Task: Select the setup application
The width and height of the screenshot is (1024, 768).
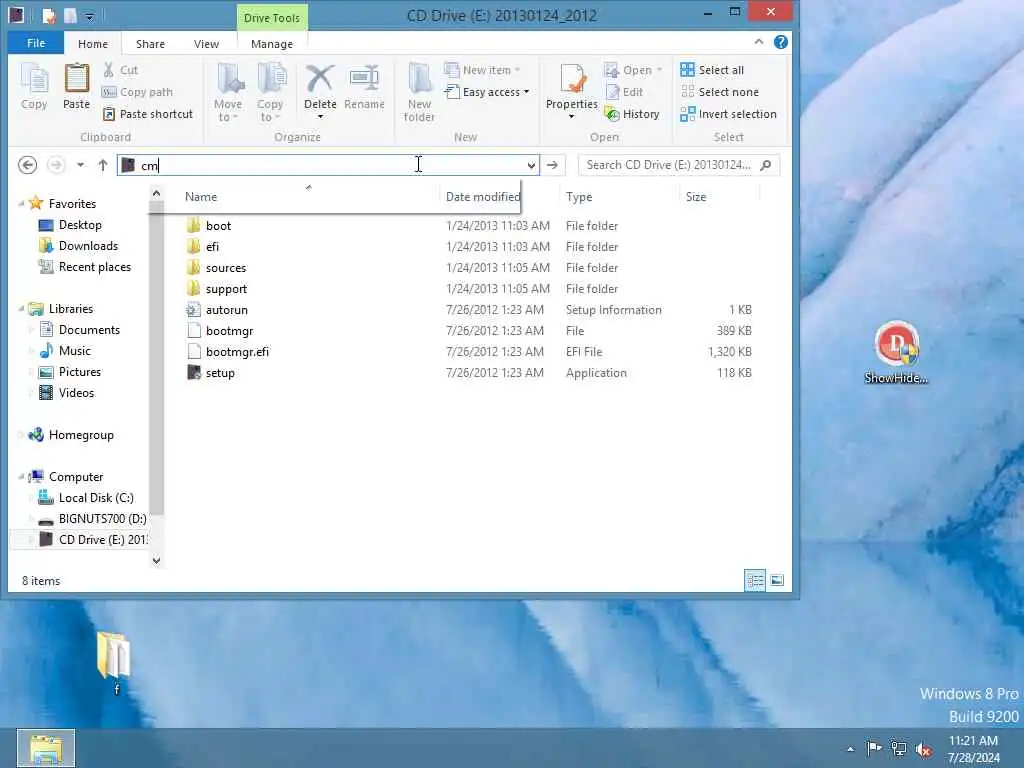Action: coord(219,372)
